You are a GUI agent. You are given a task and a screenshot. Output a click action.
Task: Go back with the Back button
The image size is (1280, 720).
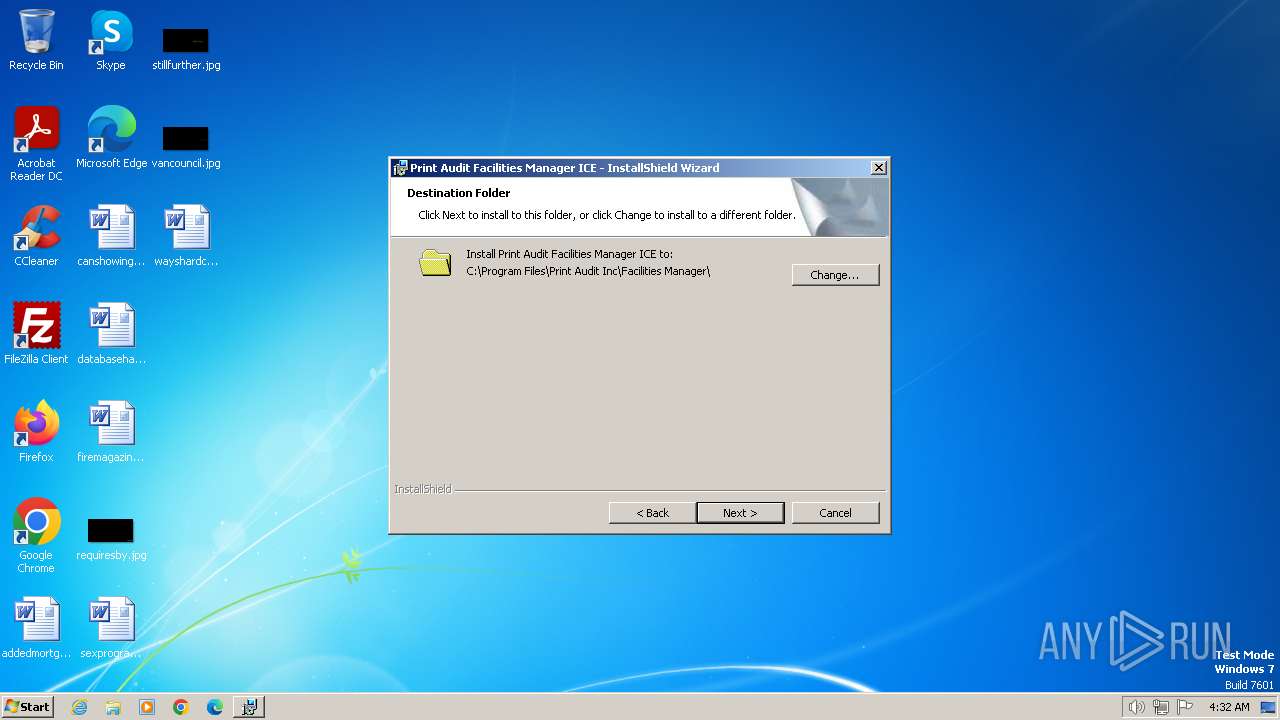652,513
